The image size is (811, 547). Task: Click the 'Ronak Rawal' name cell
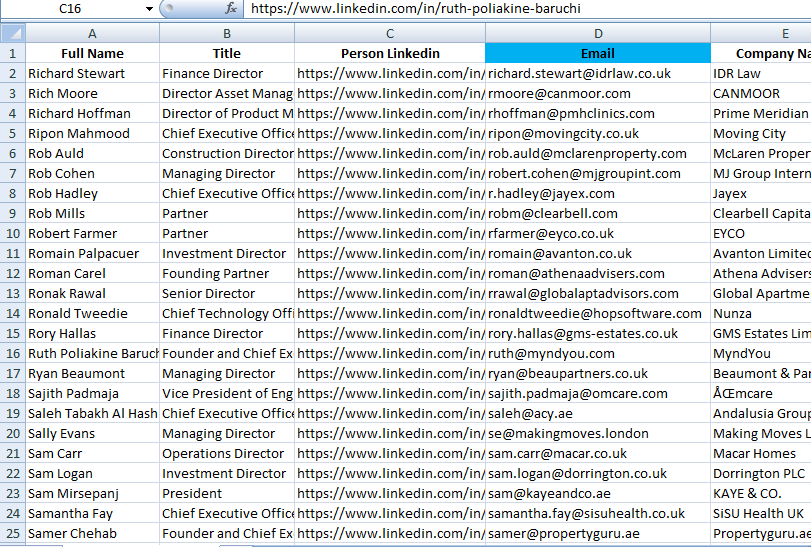[x=93, y=294]
